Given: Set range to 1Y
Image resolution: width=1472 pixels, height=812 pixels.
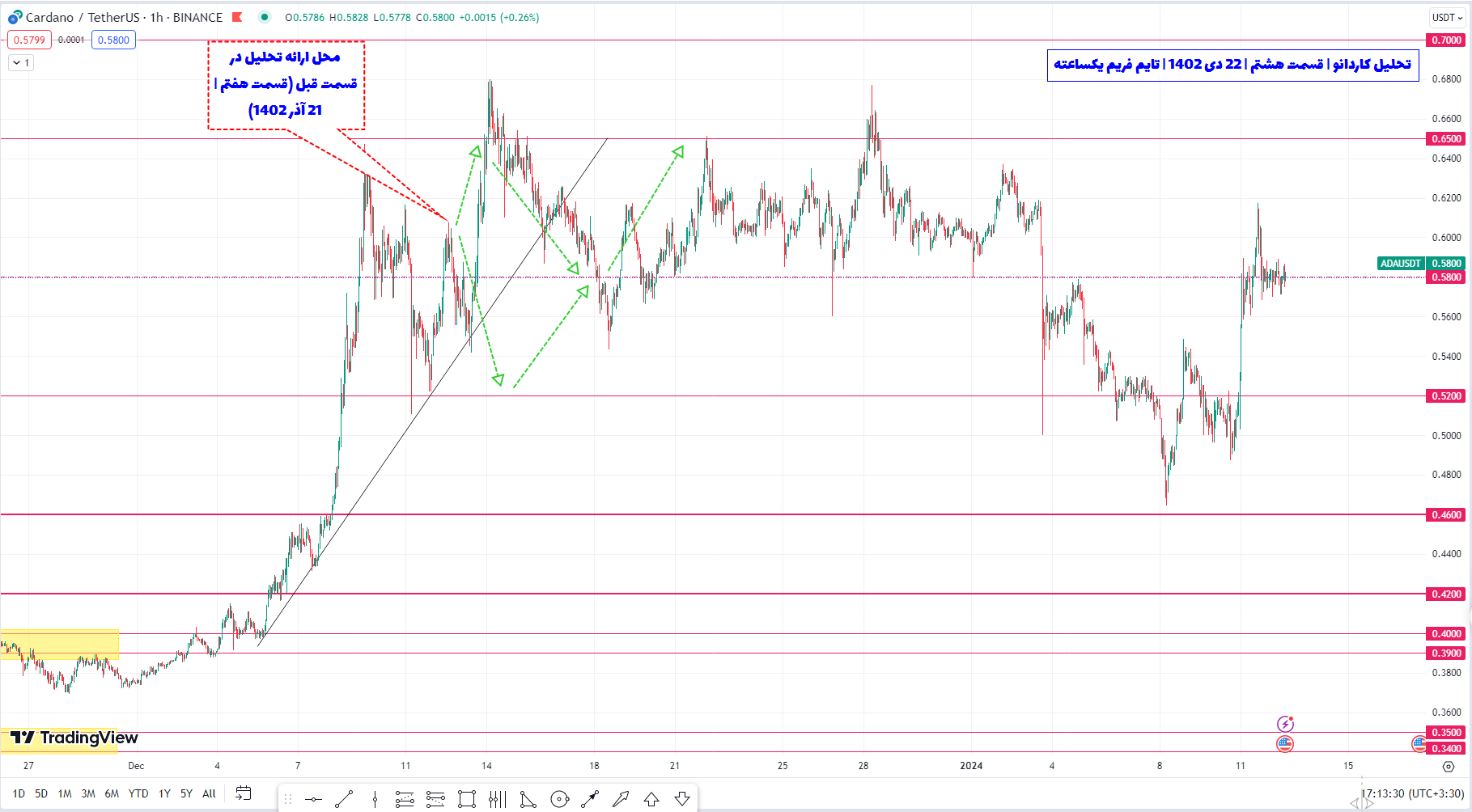Looking at the screenshot, I should [x=164, y=793].
